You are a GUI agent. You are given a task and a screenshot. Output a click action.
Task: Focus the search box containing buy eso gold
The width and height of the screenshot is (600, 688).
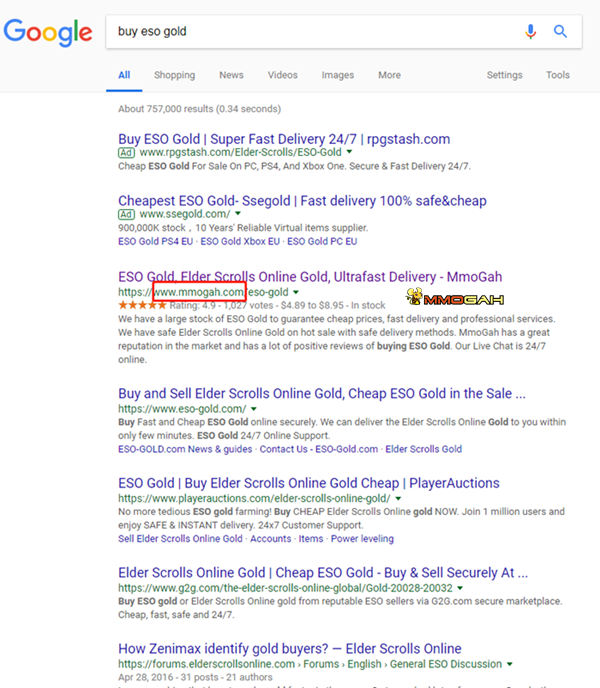point(344,32)
